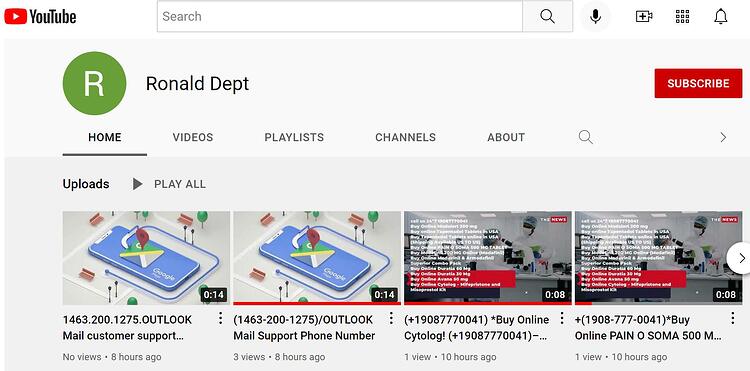Search this channel with magnifier icon
Screen dimensions: 750x371
(585, 137)
